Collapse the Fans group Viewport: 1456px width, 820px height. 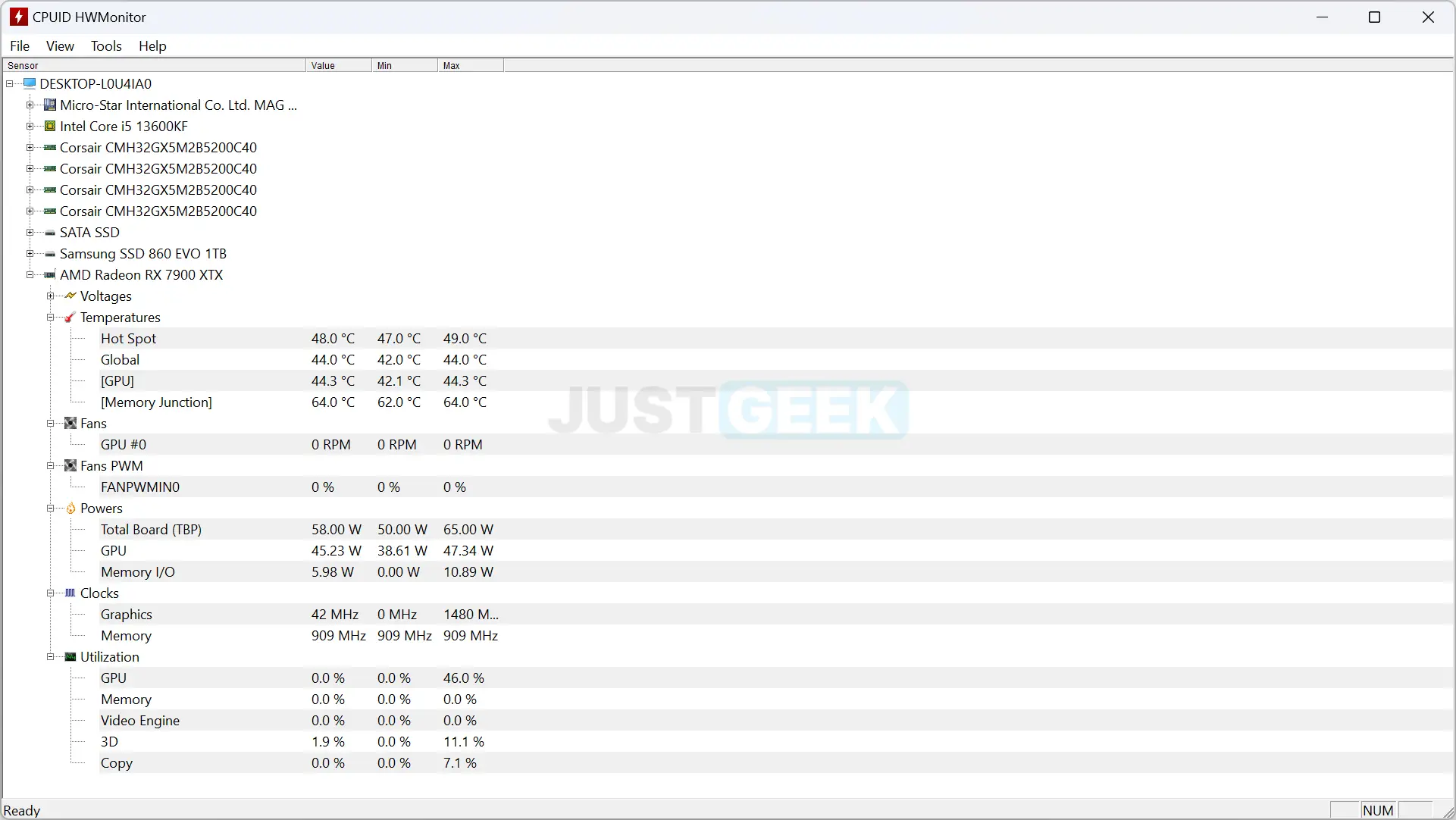(x=51, y=424)
